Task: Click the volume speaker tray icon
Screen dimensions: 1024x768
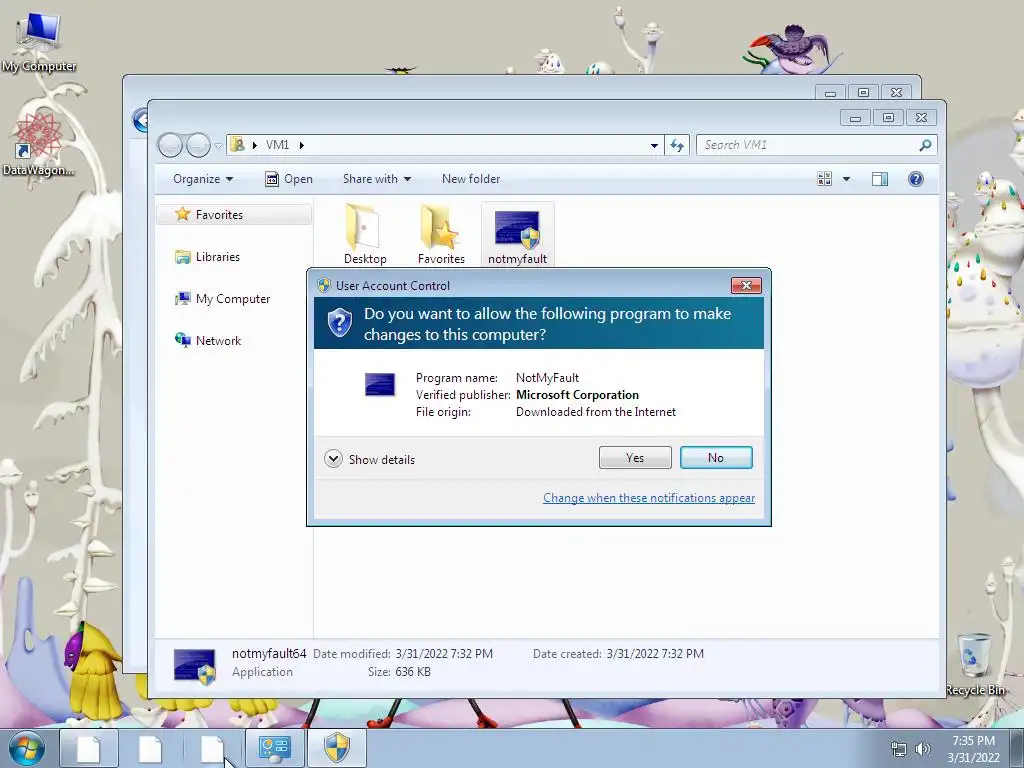Action: (923, 749)
